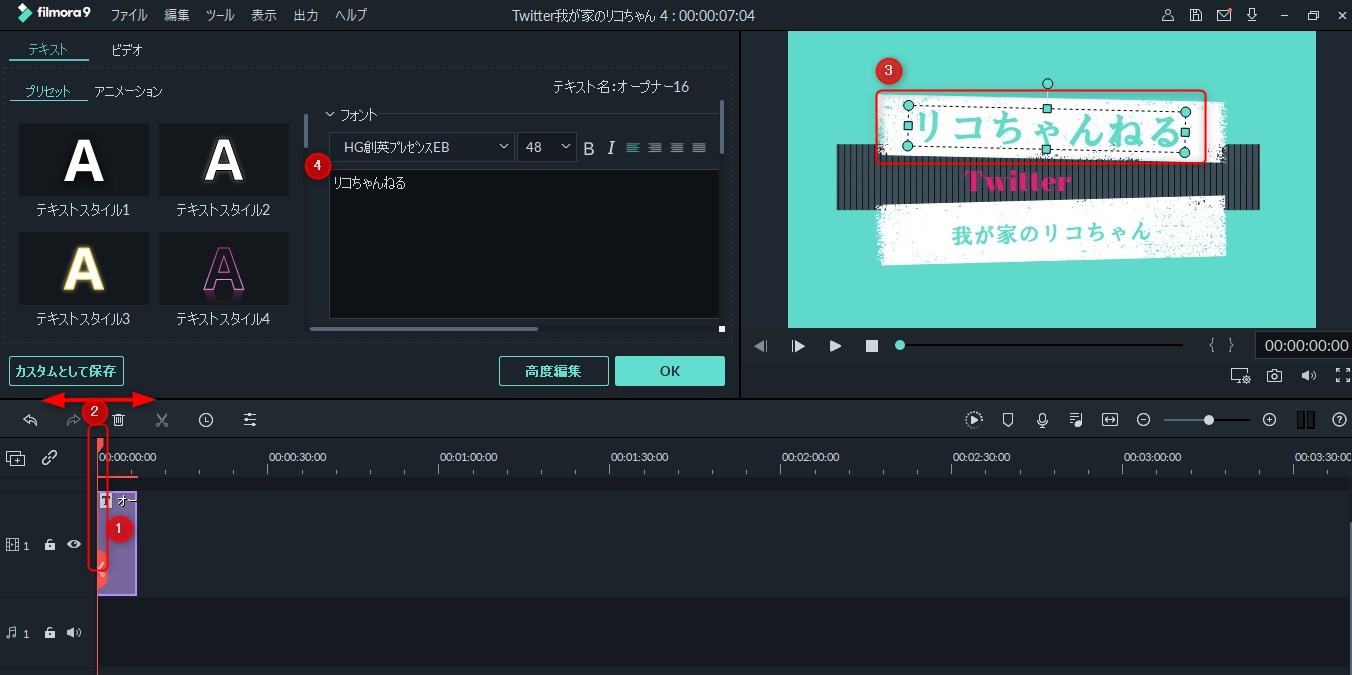Open 高度編集 advanced editing

[x=553, y=371]
